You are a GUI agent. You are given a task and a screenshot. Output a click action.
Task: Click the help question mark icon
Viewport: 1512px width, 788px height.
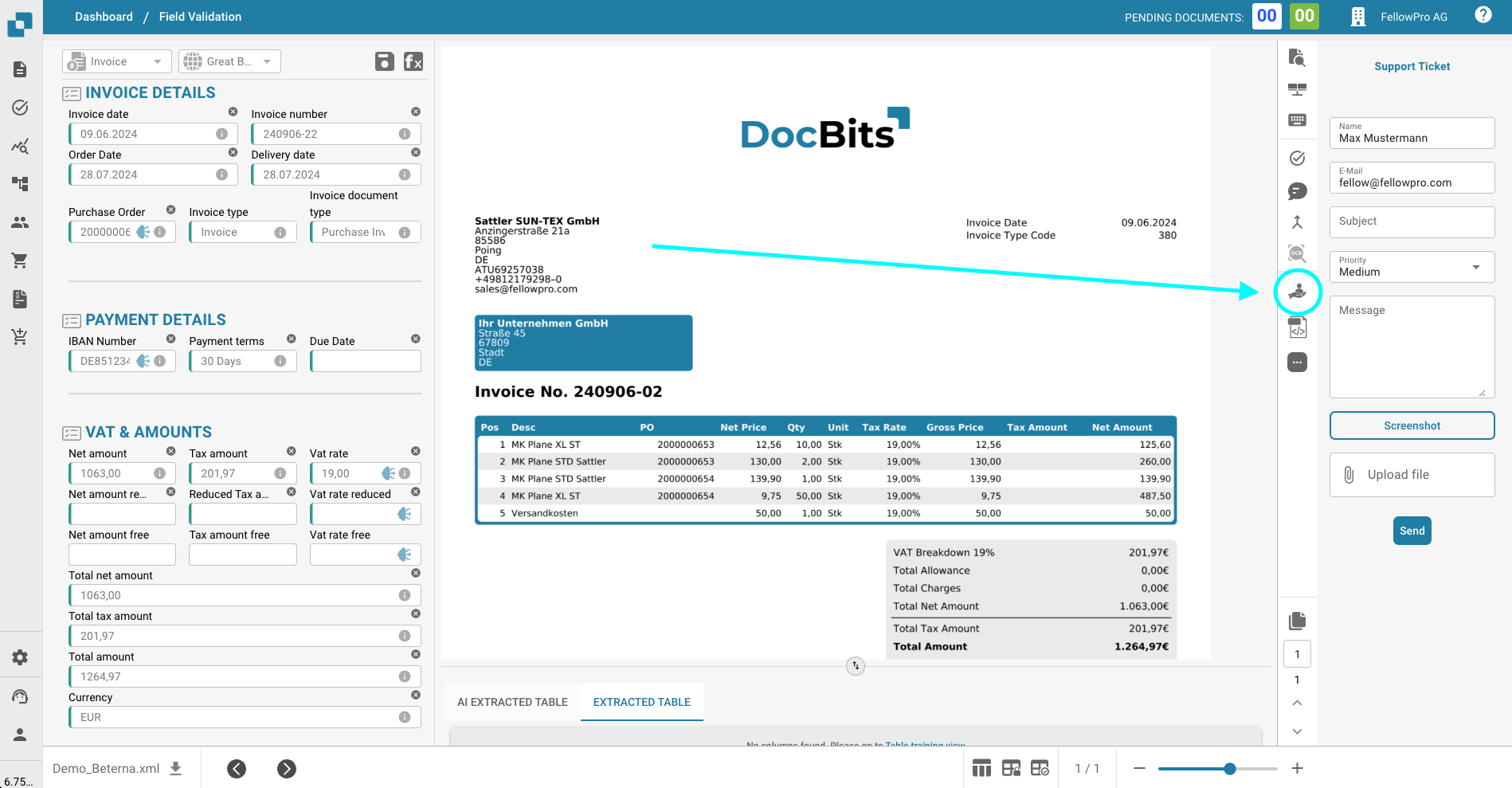click(1483, 15)
